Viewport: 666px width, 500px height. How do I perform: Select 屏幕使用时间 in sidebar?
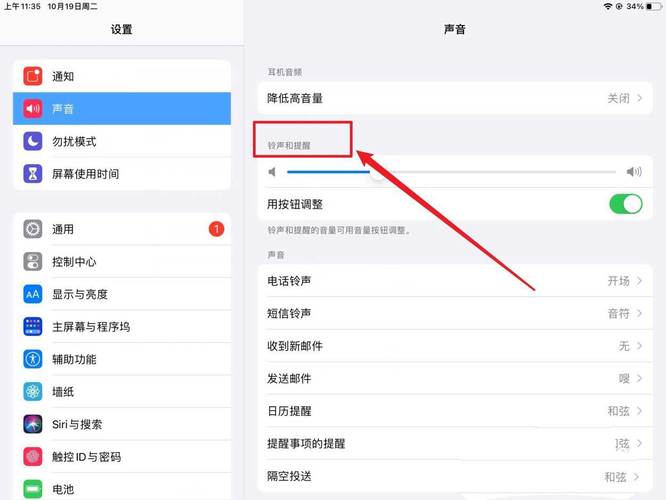[122, 174]
